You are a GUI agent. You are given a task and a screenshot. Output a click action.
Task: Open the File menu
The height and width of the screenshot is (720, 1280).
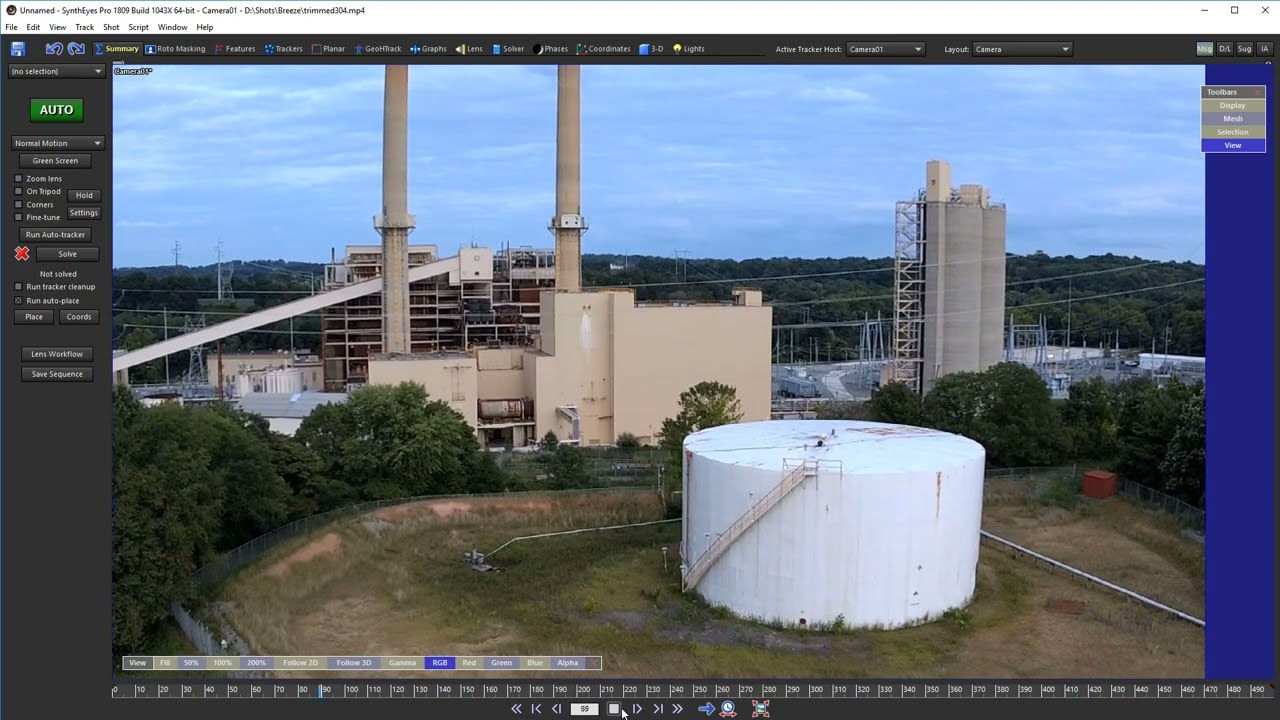[11, 27]
